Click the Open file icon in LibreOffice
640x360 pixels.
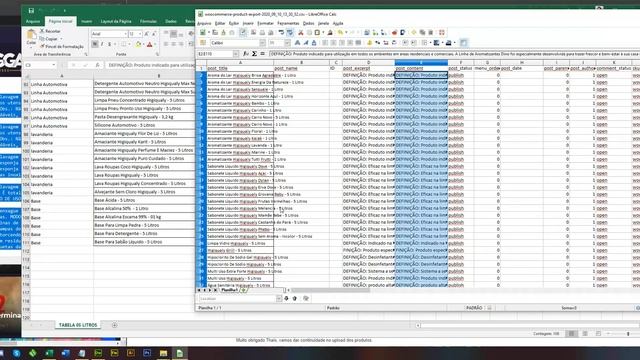point(215,33)
